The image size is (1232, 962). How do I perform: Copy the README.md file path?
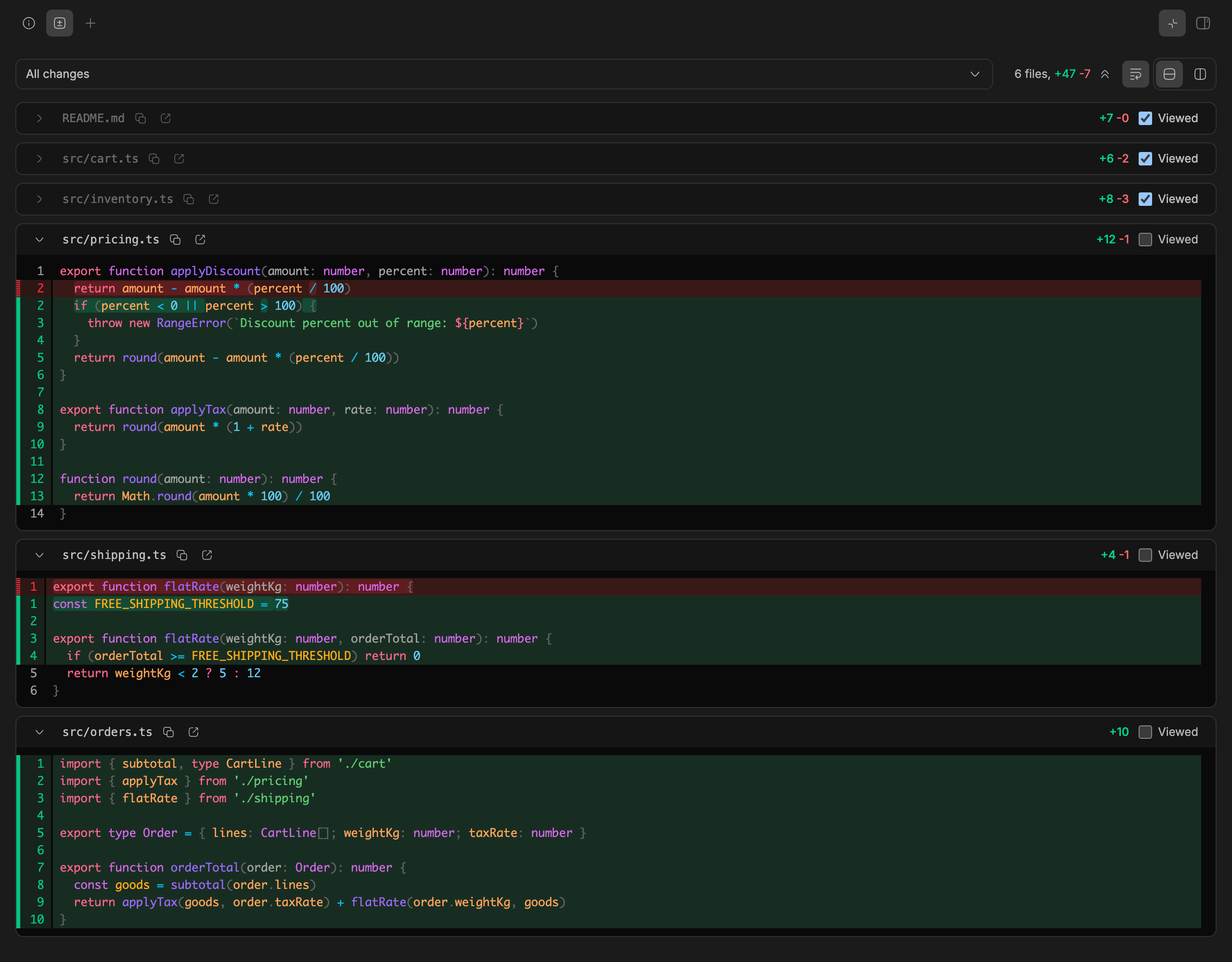(141, 118)
